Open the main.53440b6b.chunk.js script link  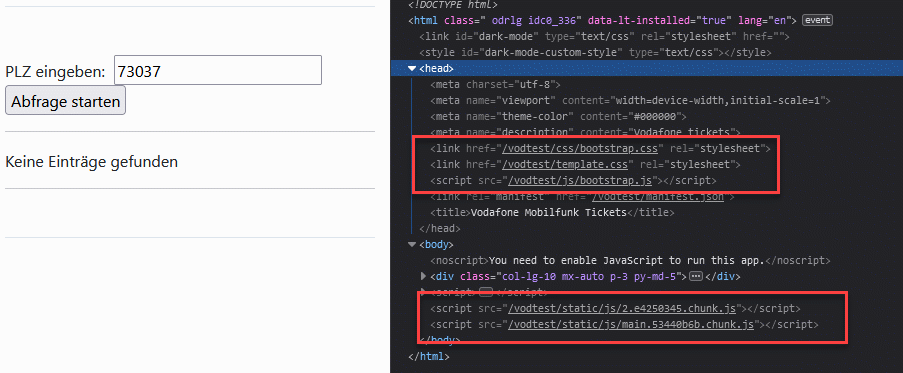(631, 325)
